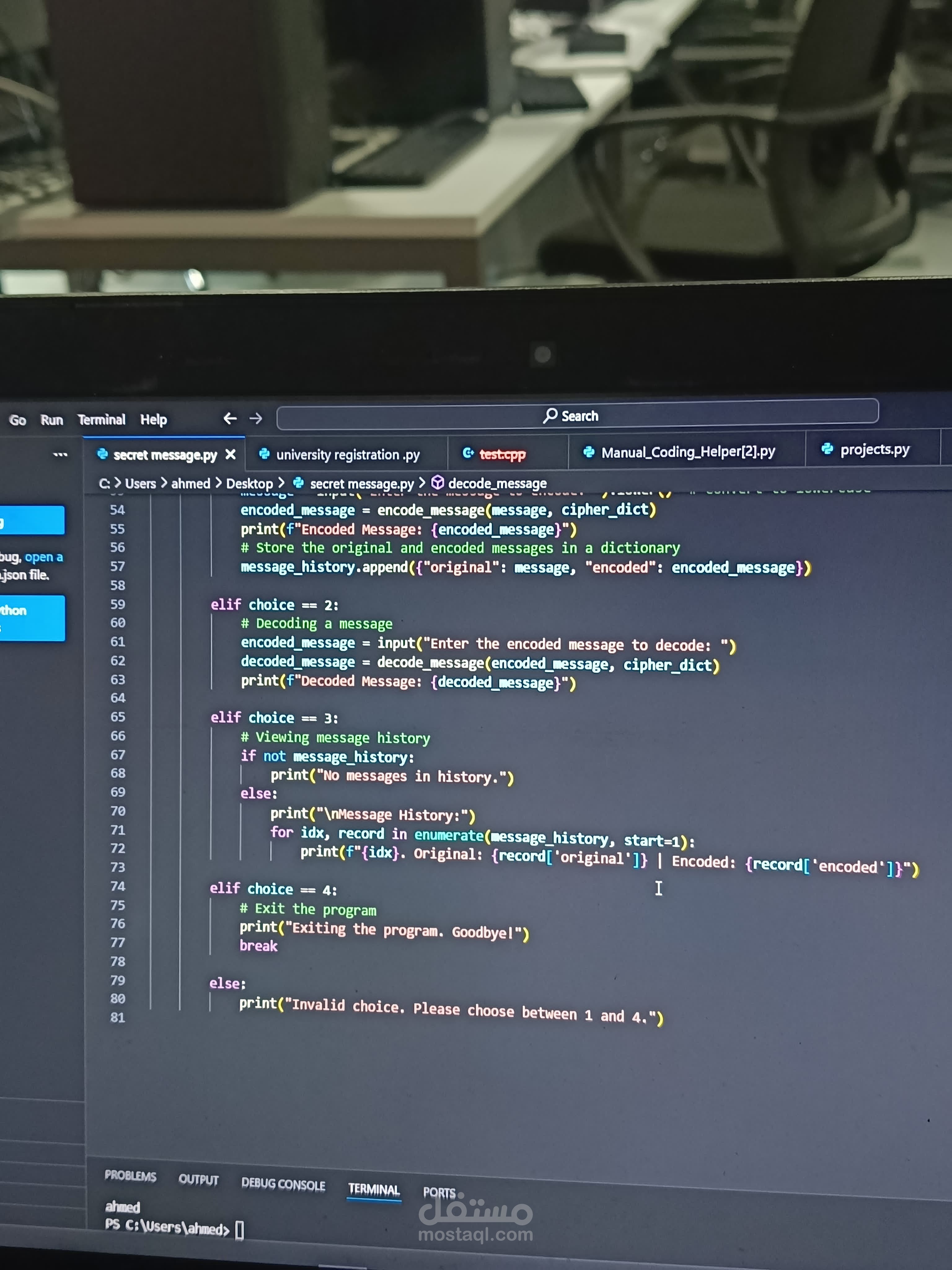The width and height of the screenshot is (952, 1270).
Task: Click the 'open a' link in sidebar
Action: [x=44, y=557]
